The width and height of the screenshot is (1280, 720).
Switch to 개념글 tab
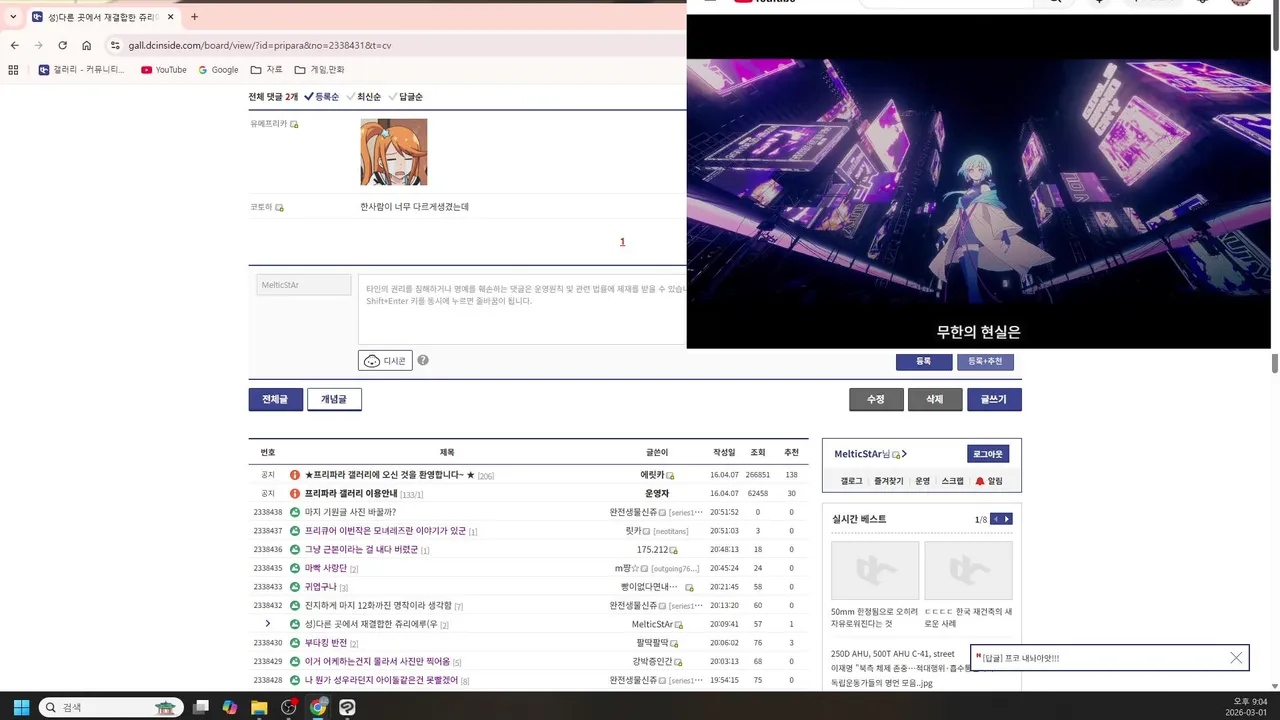pyautogui.click(x=334, y=399)
